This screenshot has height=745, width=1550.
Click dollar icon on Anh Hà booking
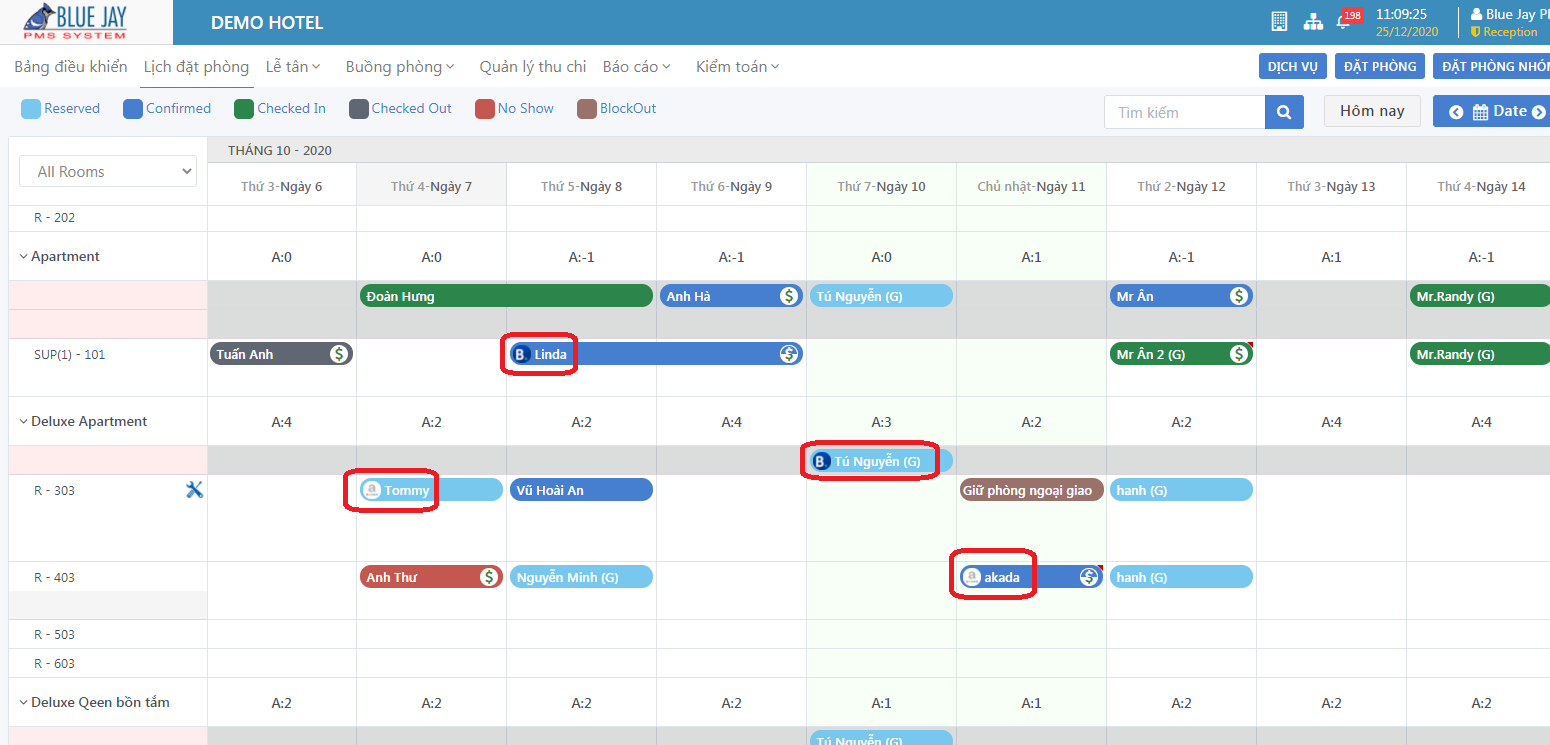pyautogui.click(x=789, y=296)
